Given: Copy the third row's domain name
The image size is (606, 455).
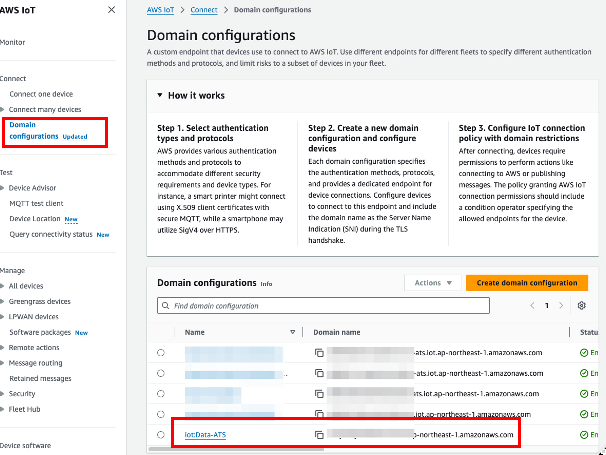Looking at the screenshot, I should click(x=319, y=394).
